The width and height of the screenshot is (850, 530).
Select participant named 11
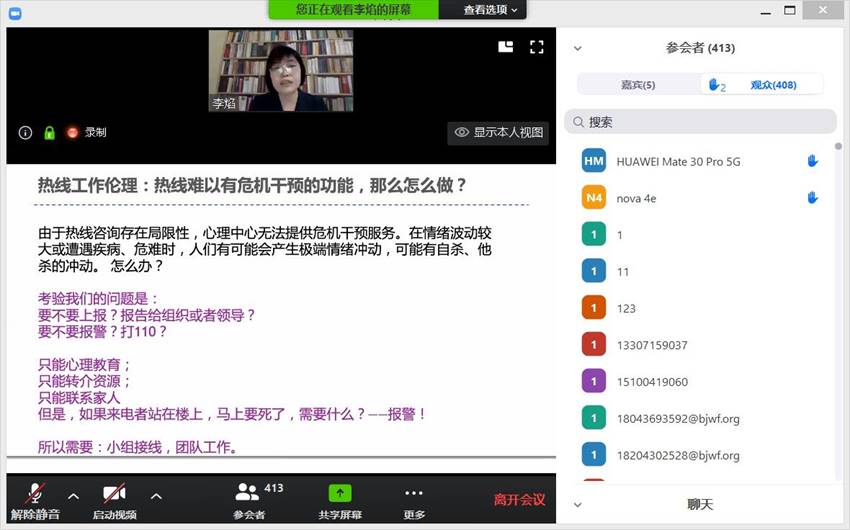[702, 272]
